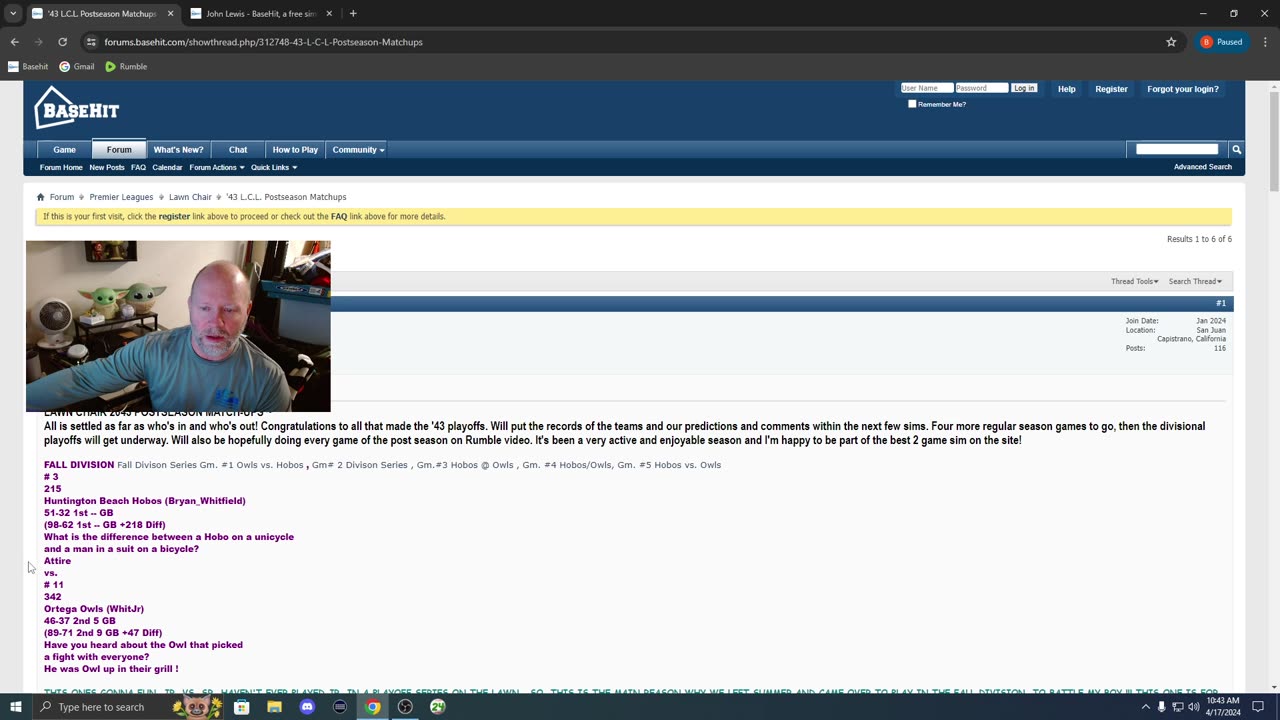Viewport: 1280px width, 720px height.
Task: Open Microsoft Store from the taskbar
Action: pyautogui.click(x=241, y=707)
